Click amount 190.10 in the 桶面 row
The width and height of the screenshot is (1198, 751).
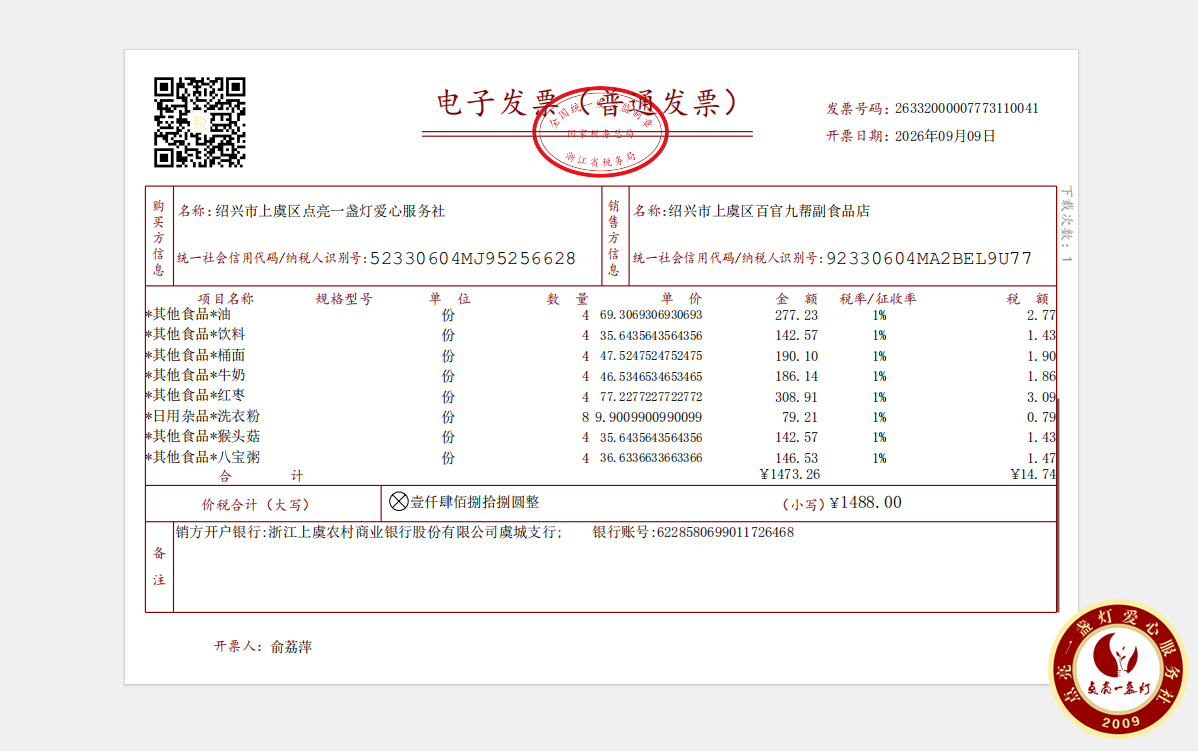(796, 356)
